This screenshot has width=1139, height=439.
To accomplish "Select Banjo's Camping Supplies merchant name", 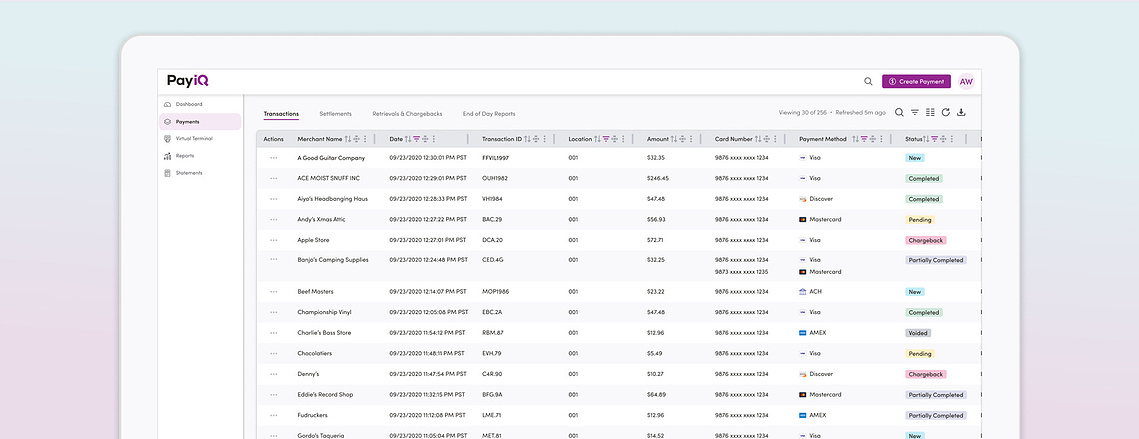I will (x=333, y=259).
